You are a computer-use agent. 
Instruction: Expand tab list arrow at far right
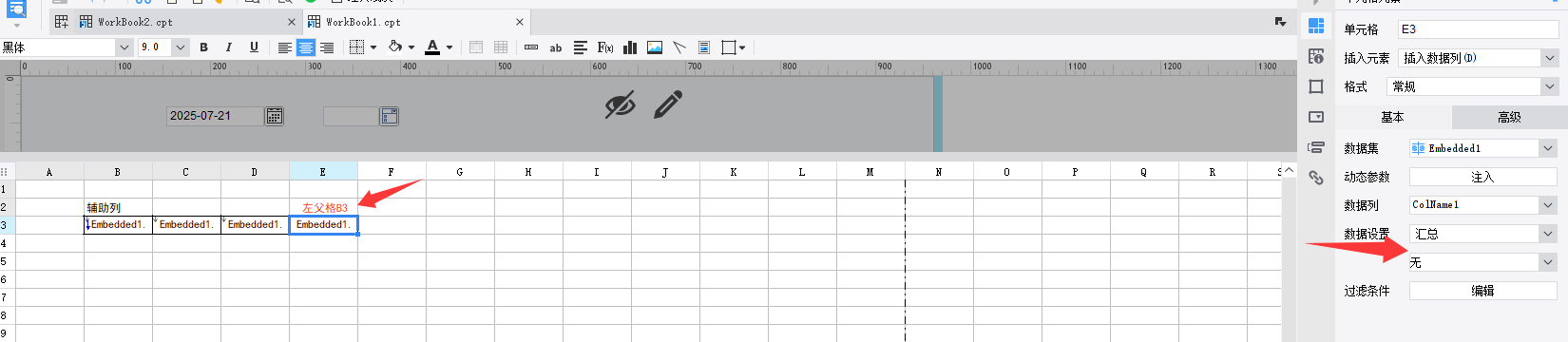[1280, 22]
